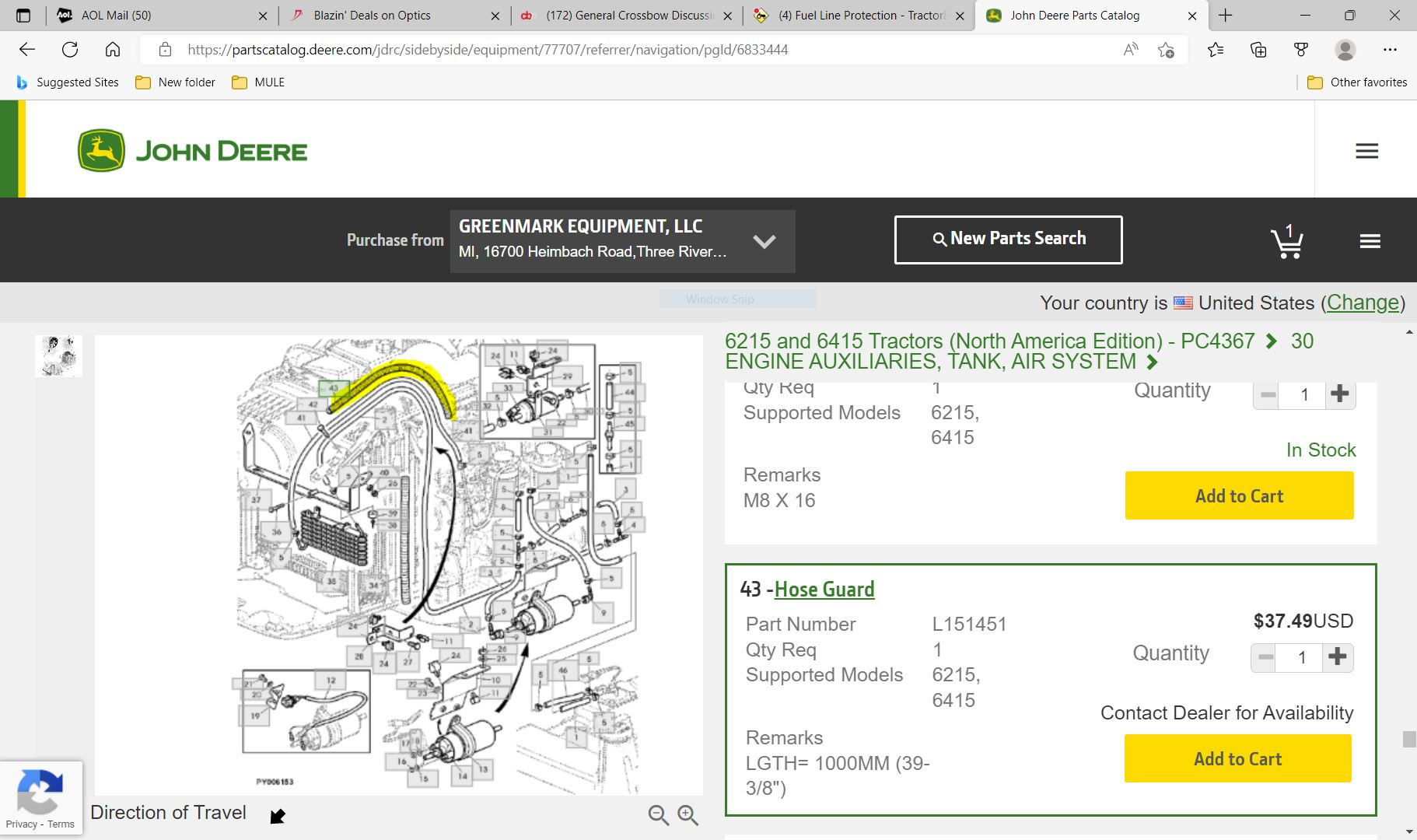Switch to General Crossbow Discussion tab

pyautogui.click(x=626, y=16)
